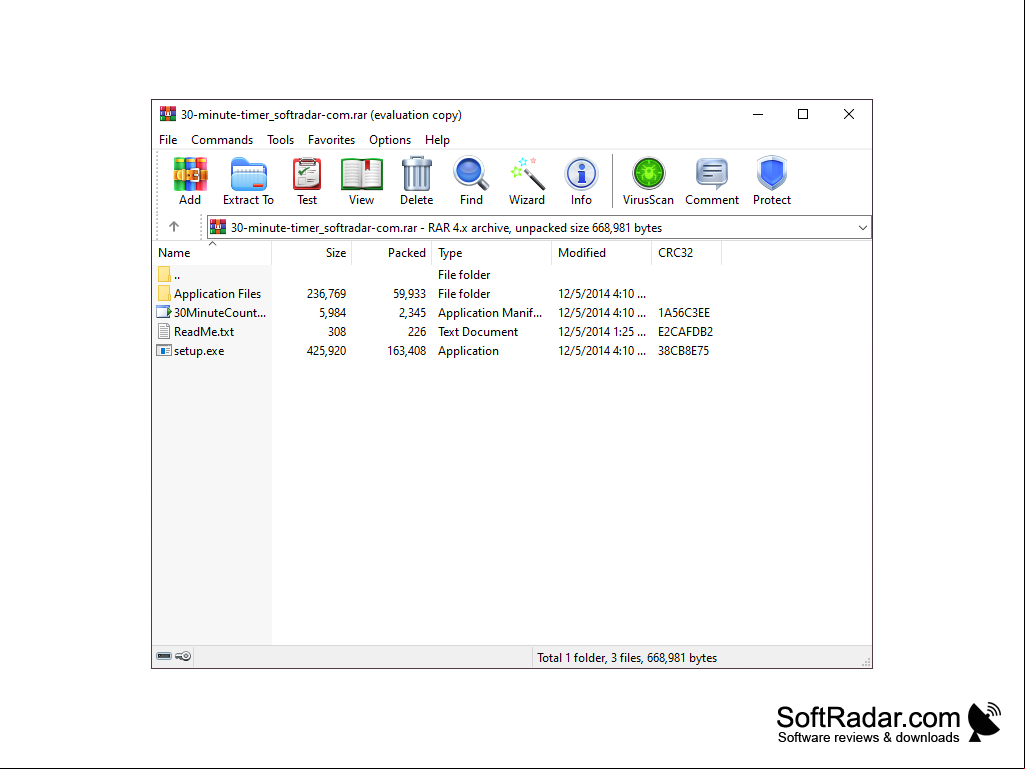Click the Application Files name text
This screenshot has width=1025, height=769.
click(217, 294)
